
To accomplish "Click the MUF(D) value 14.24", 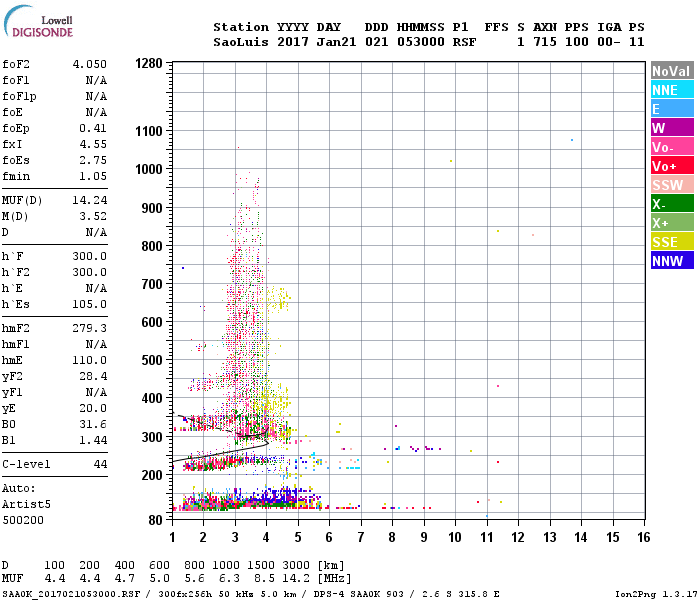I will click(90, 200).
